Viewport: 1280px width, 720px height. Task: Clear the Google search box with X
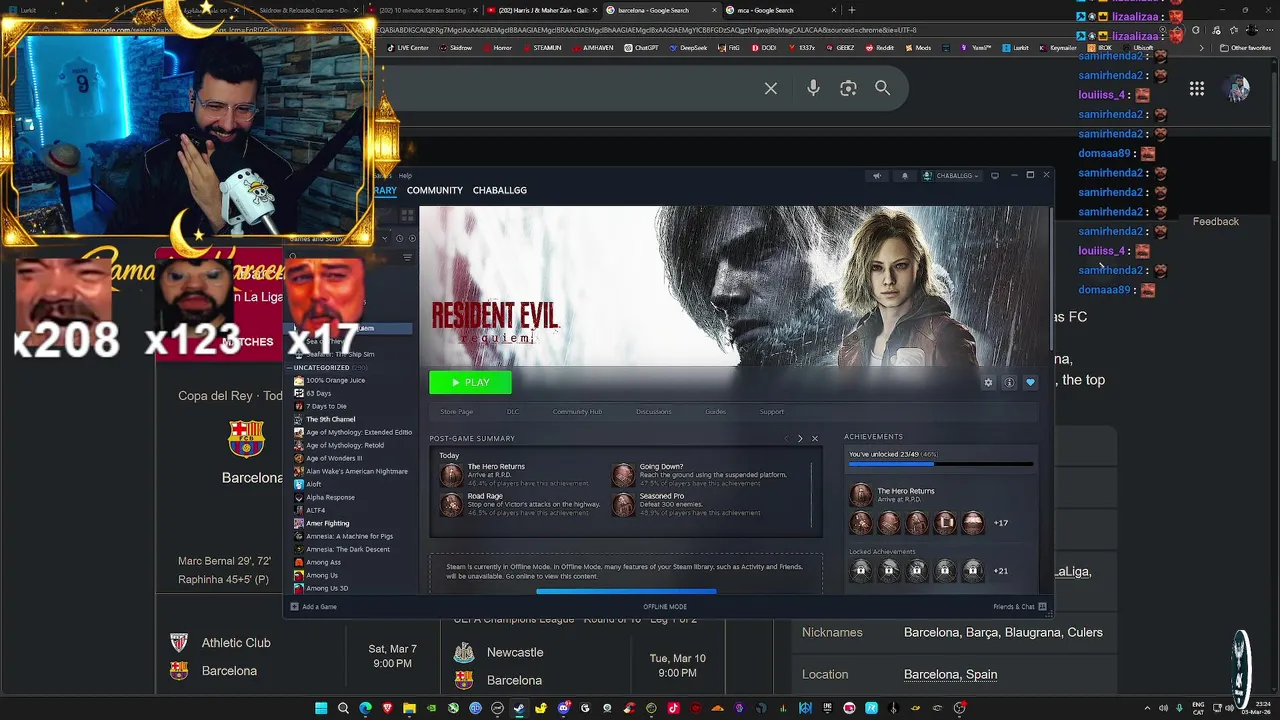[771, 88]
